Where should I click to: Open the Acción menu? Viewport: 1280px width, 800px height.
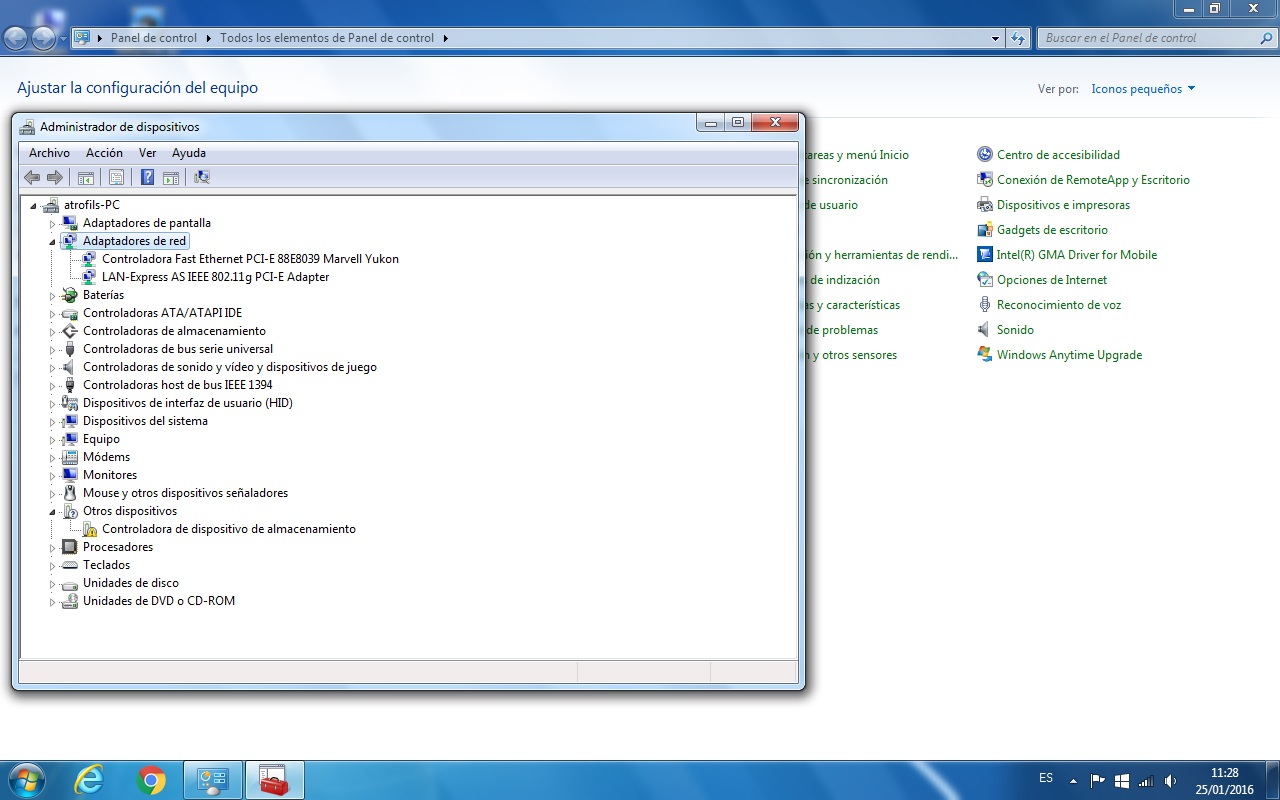(x=104, y=153)
